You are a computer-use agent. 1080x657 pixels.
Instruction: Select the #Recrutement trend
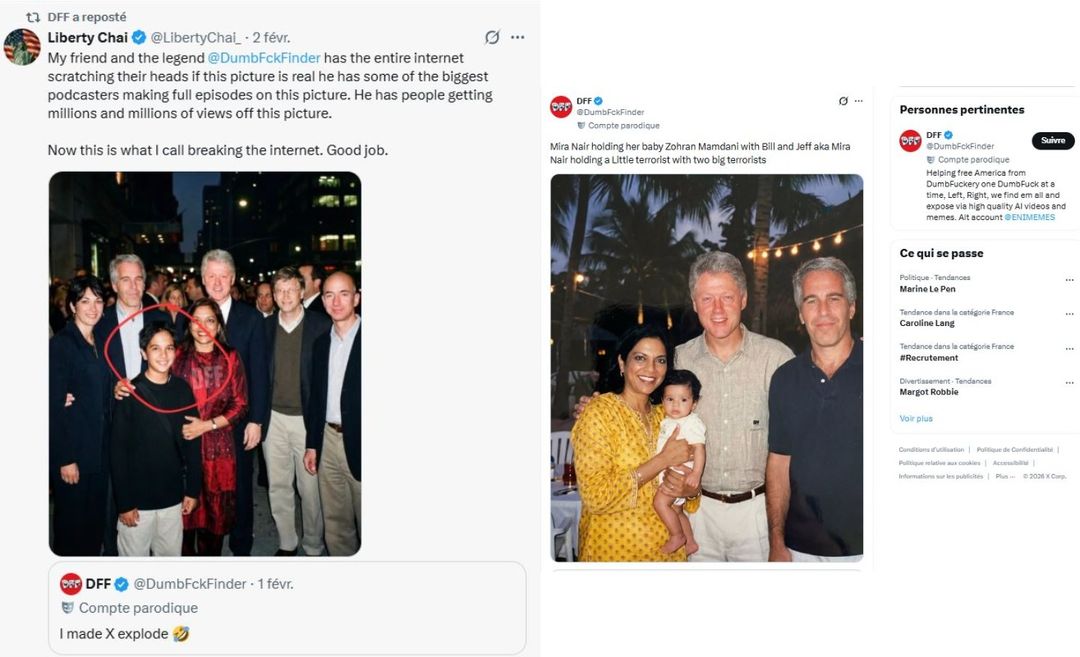pyautogui.click(x=929, y=357)
